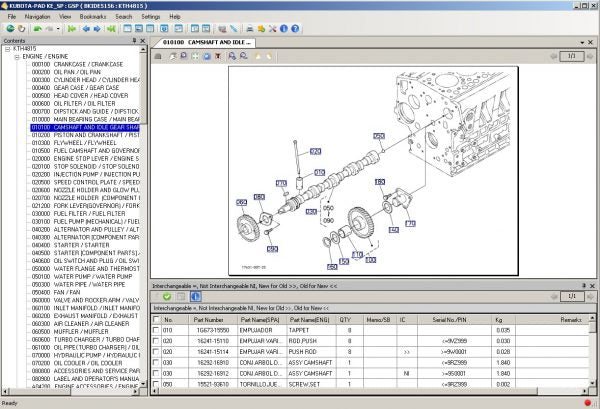Open the Bookmarks menu
This screenshot has height=409, width=600.
point(92,17)
